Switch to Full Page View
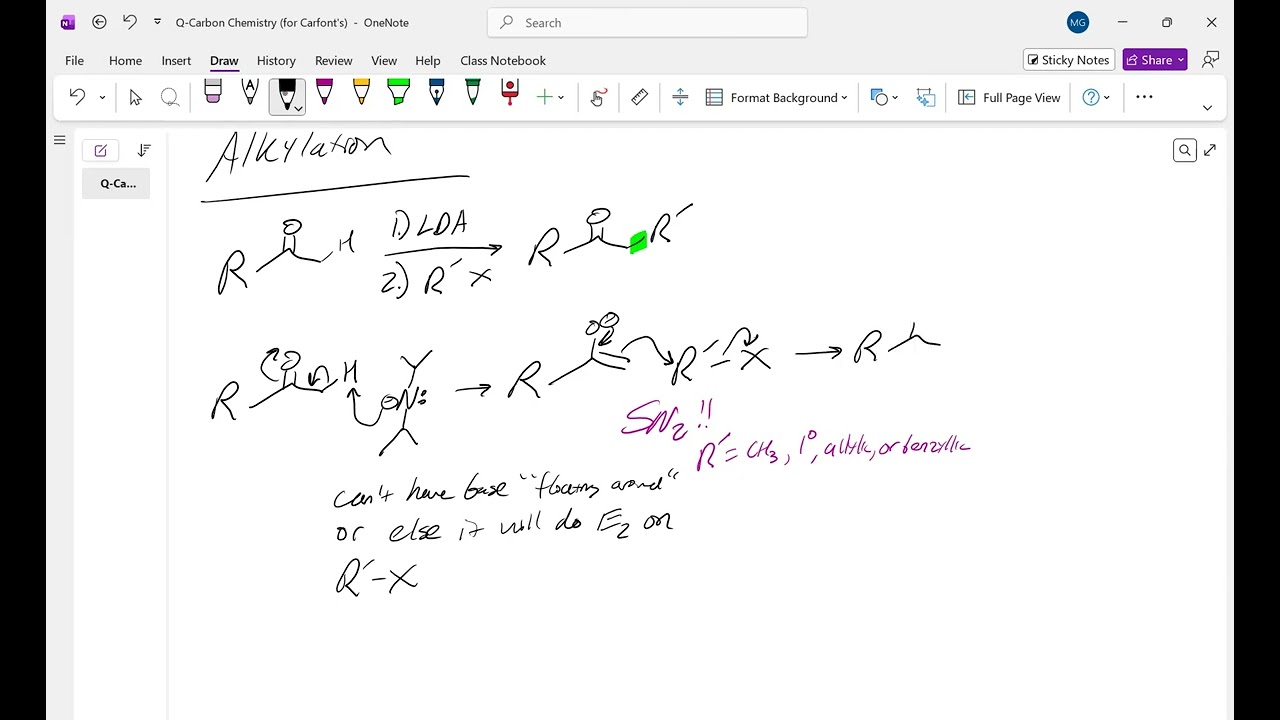Image resolution: width=1280 pixels, height=720 pixels. click(x=1009, y=97)
